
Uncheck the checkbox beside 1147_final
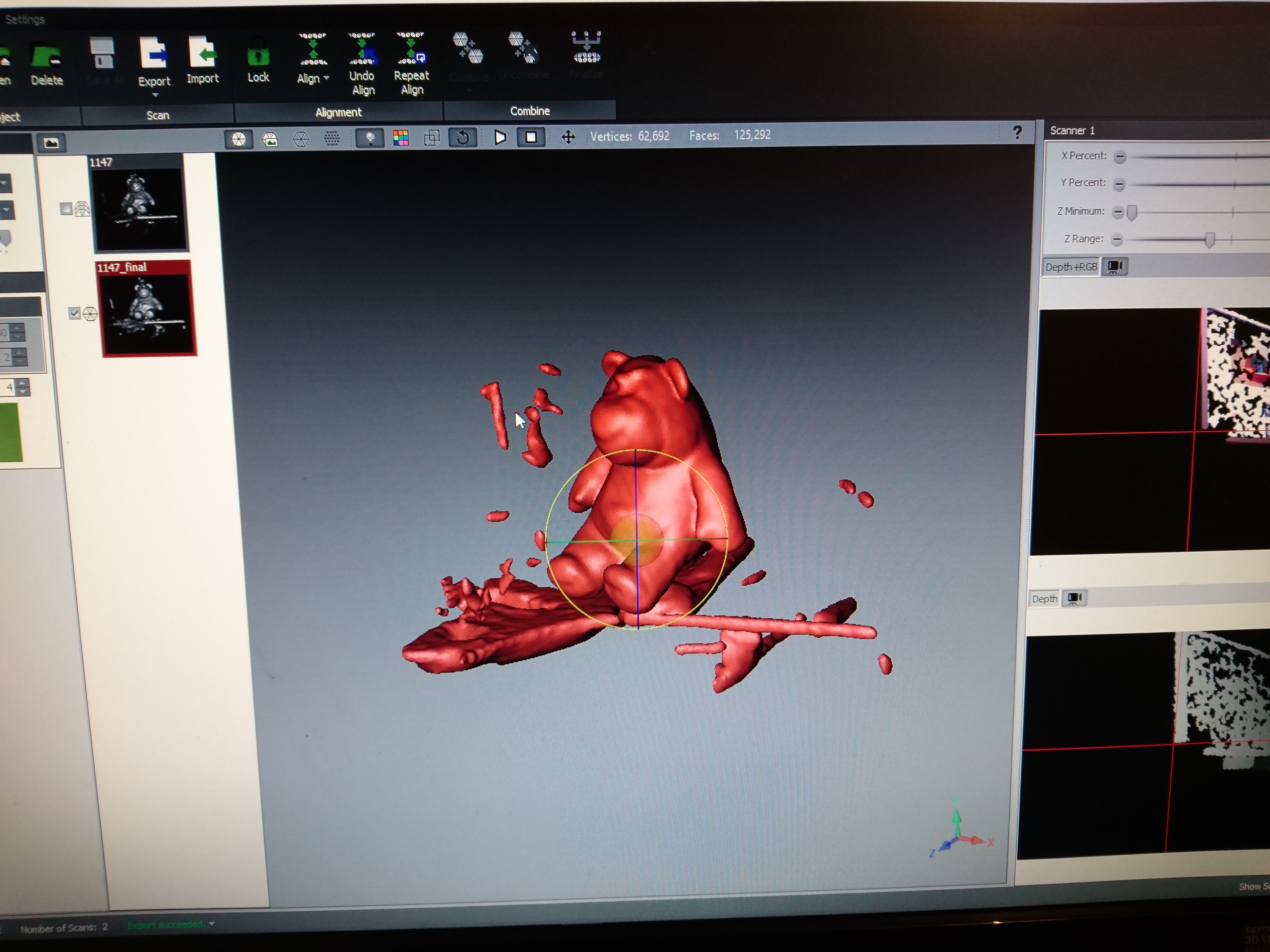click(x=74, y=313)
